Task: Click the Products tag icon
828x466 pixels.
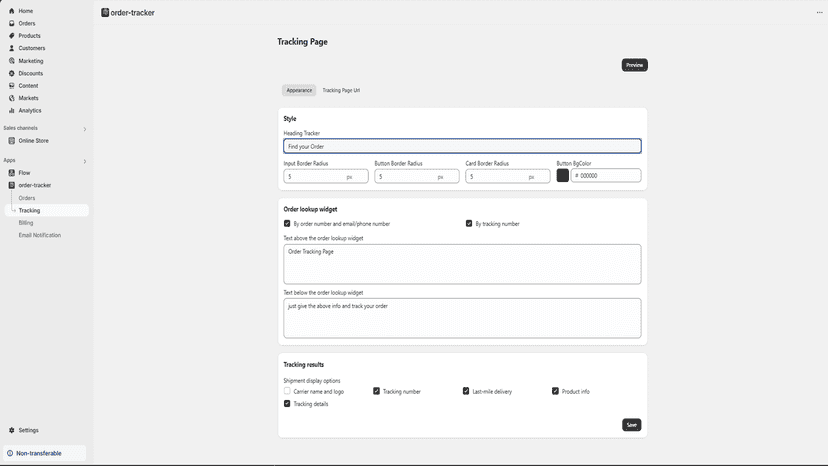Action: [12, 35]
